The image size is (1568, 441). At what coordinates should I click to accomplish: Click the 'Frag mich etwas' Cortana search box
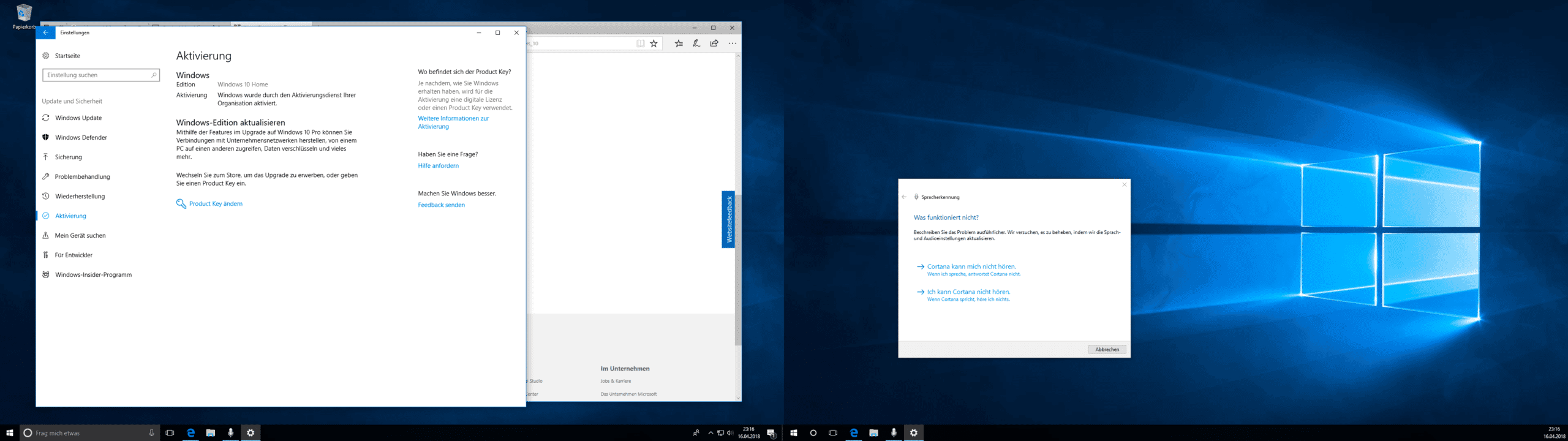pyautogui.click(x=89, y=432)
